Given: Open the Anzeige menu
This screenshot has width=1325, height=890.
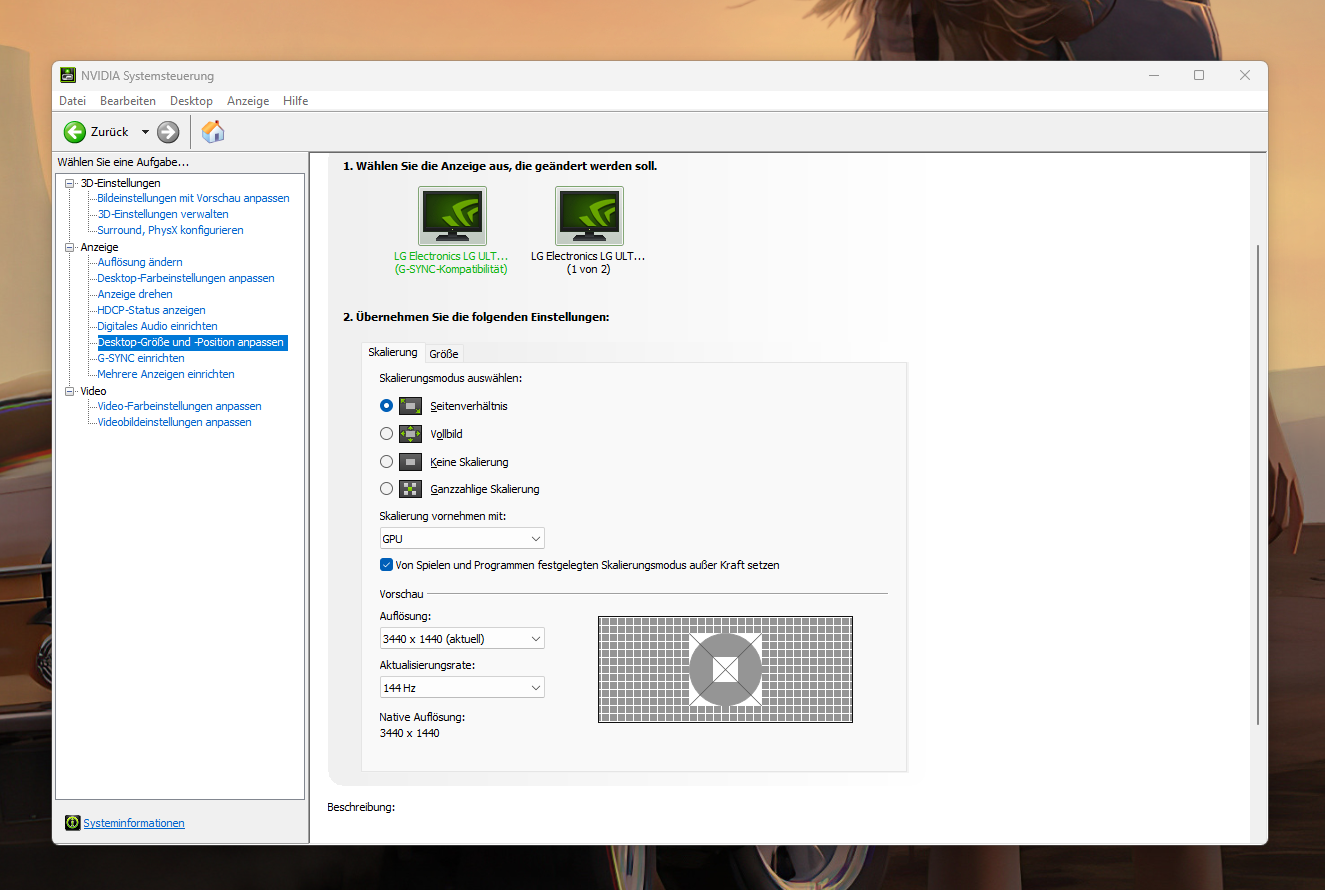Looking at the screenshot, I should pos(248,101).
